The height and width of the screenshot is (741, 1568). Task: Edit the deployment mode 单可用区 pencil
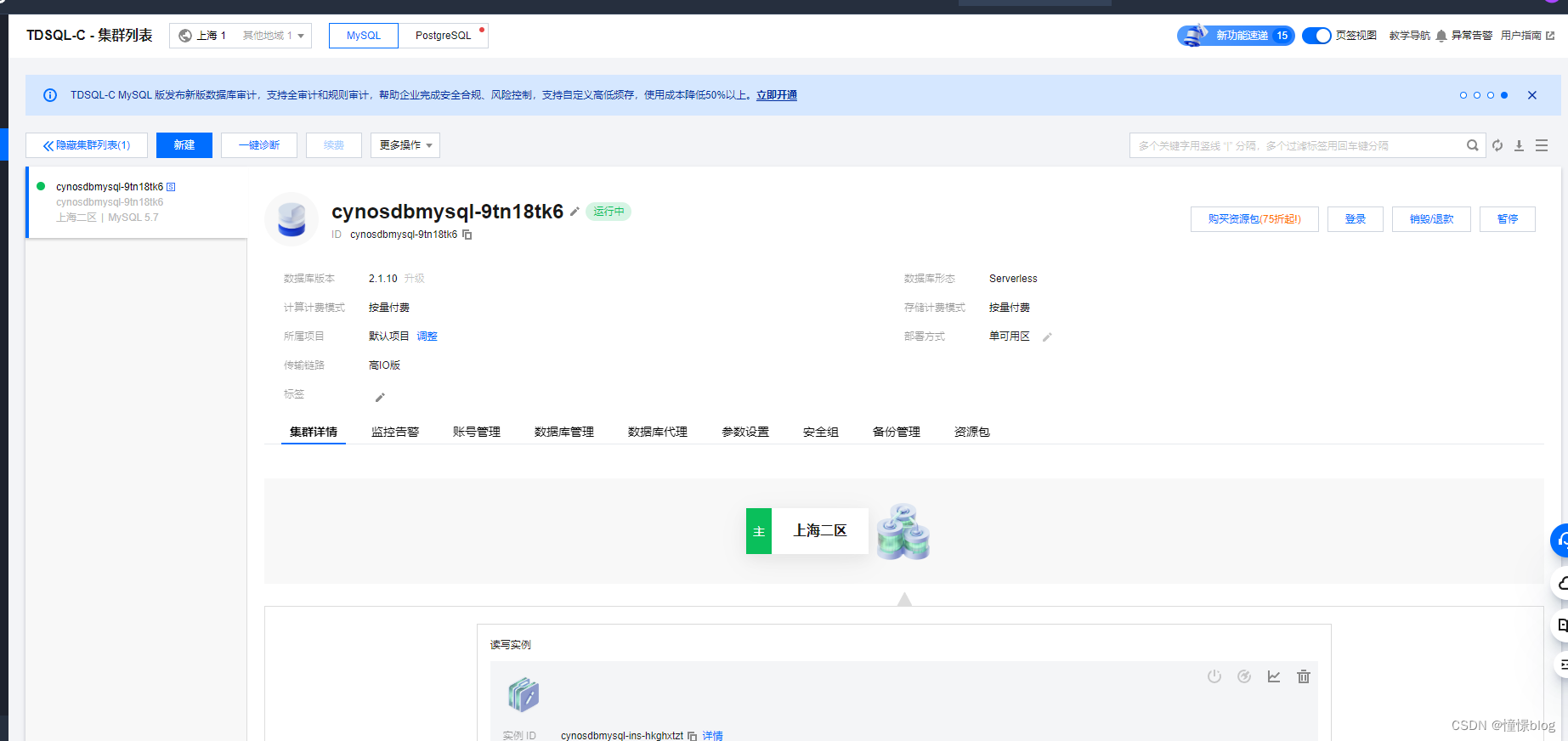tap(1047, 337)
